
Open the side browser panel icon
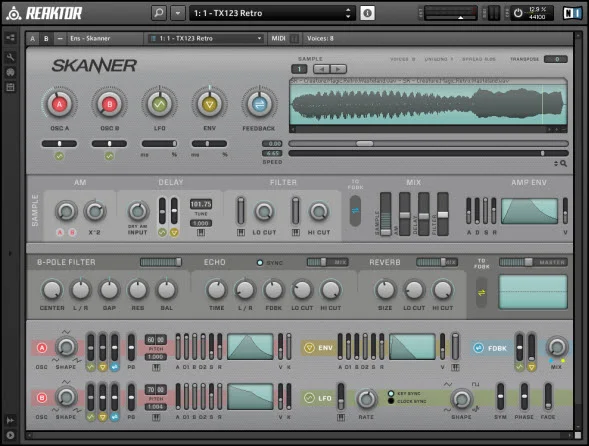point(10,37)
